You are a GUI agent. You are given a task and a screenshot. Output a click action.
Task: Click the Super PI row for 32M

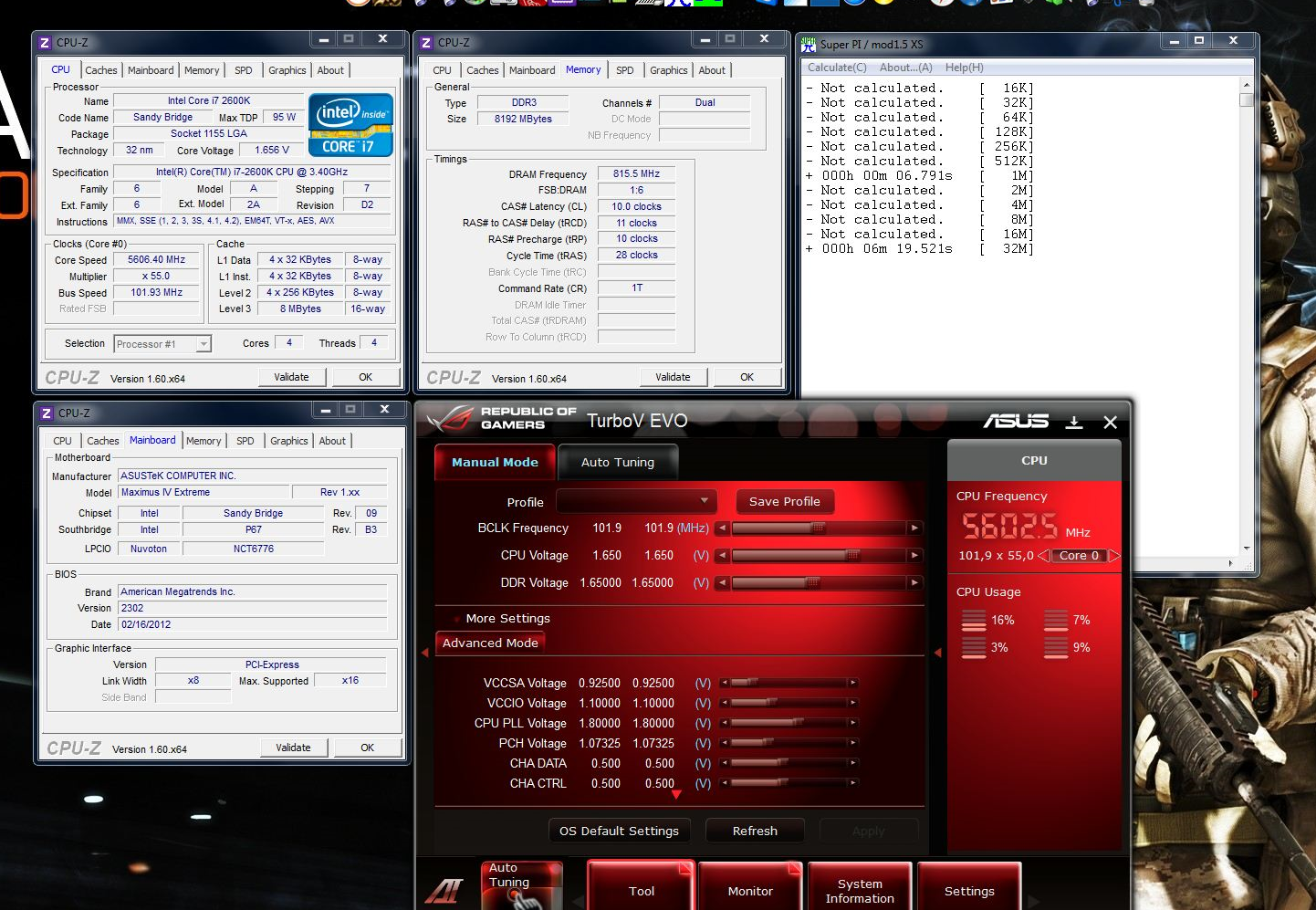pos(919,249)
